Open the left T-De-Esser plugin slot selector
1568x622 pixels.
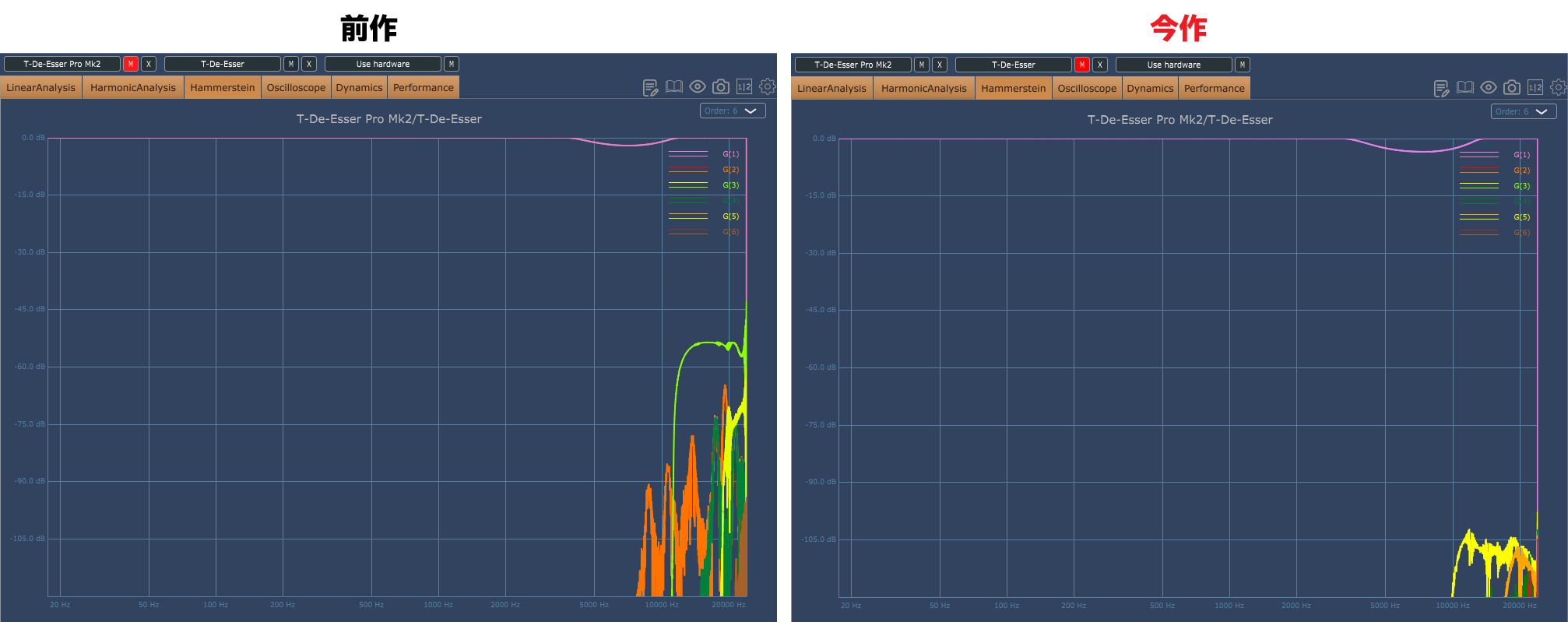[x=223, y=64]
